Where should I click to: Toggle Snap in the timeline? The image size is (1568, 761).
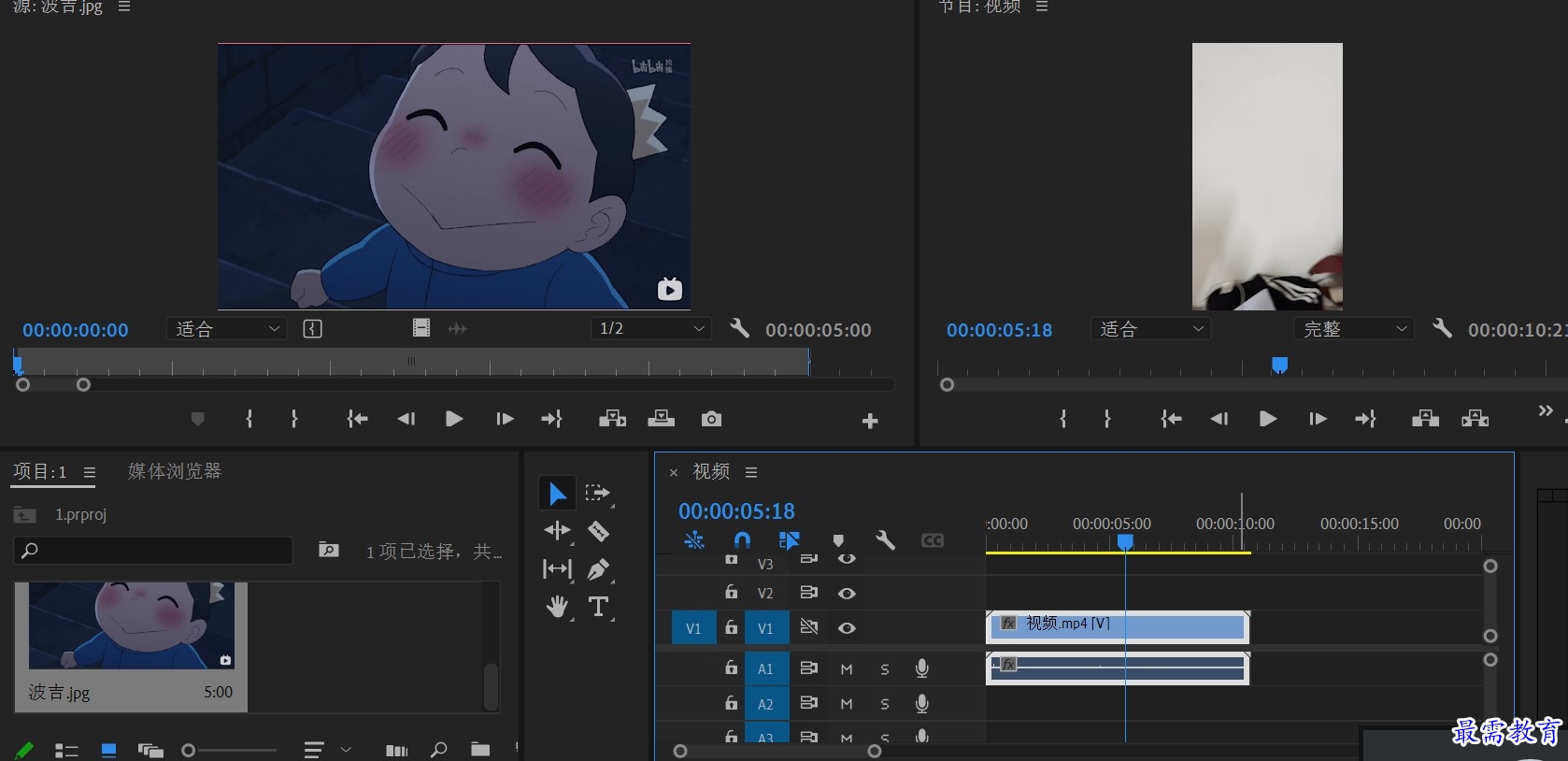point(742,540)
